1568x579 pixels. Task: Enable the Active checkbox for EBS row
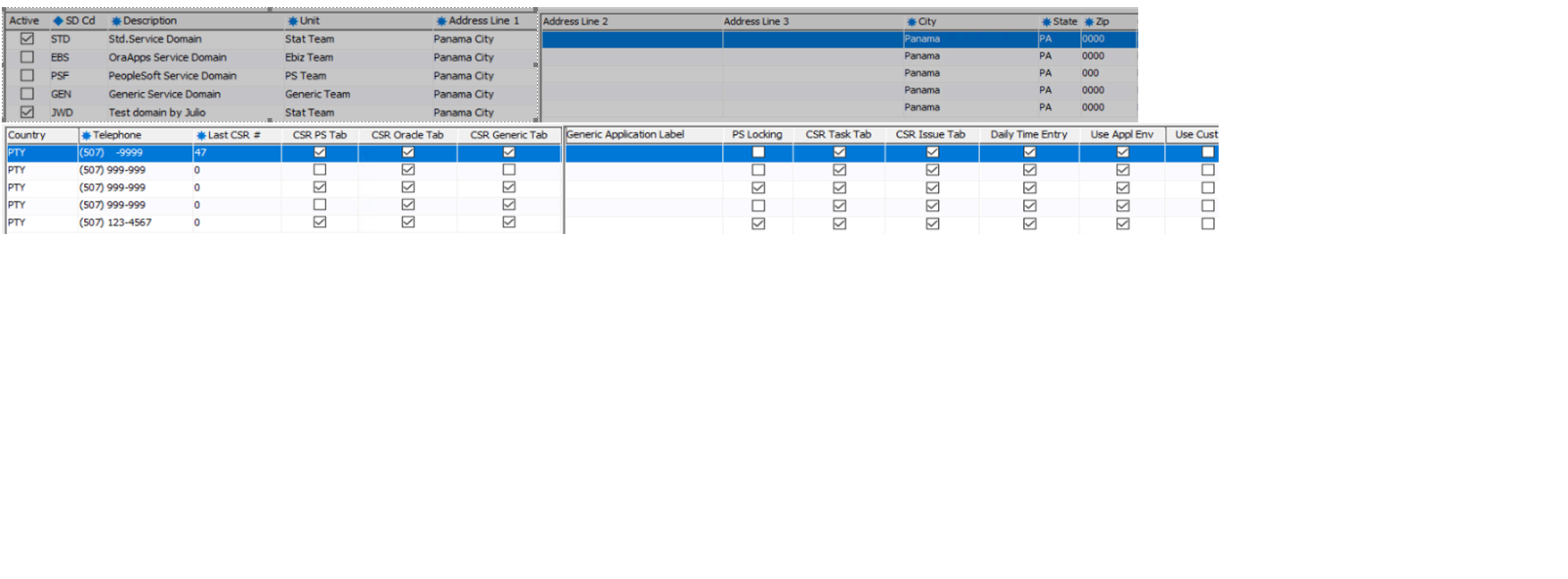pos(27,57)
